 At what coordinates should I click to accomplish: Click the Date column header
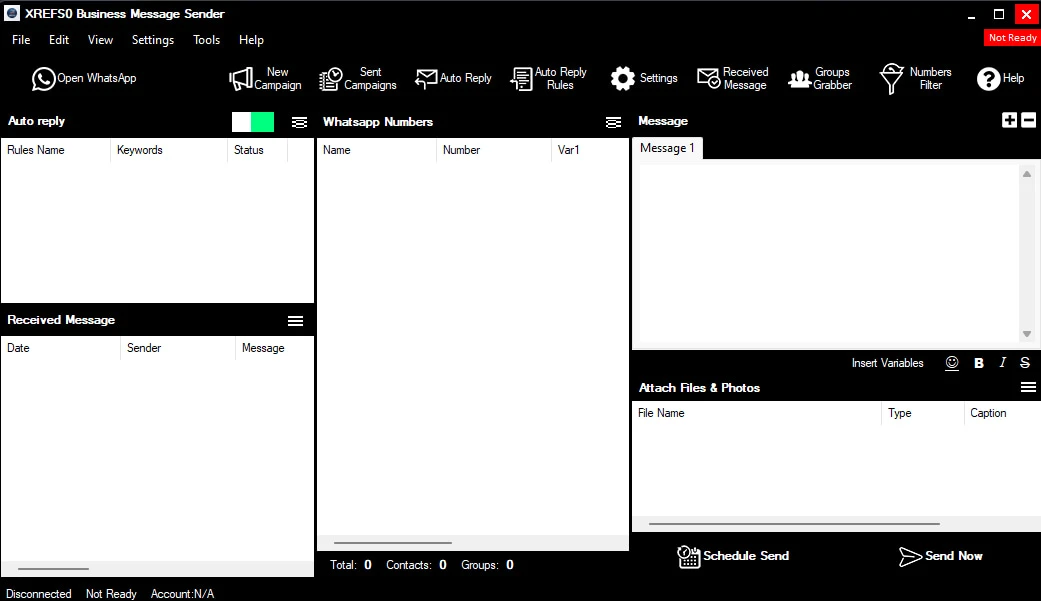[x=60, y=348]
